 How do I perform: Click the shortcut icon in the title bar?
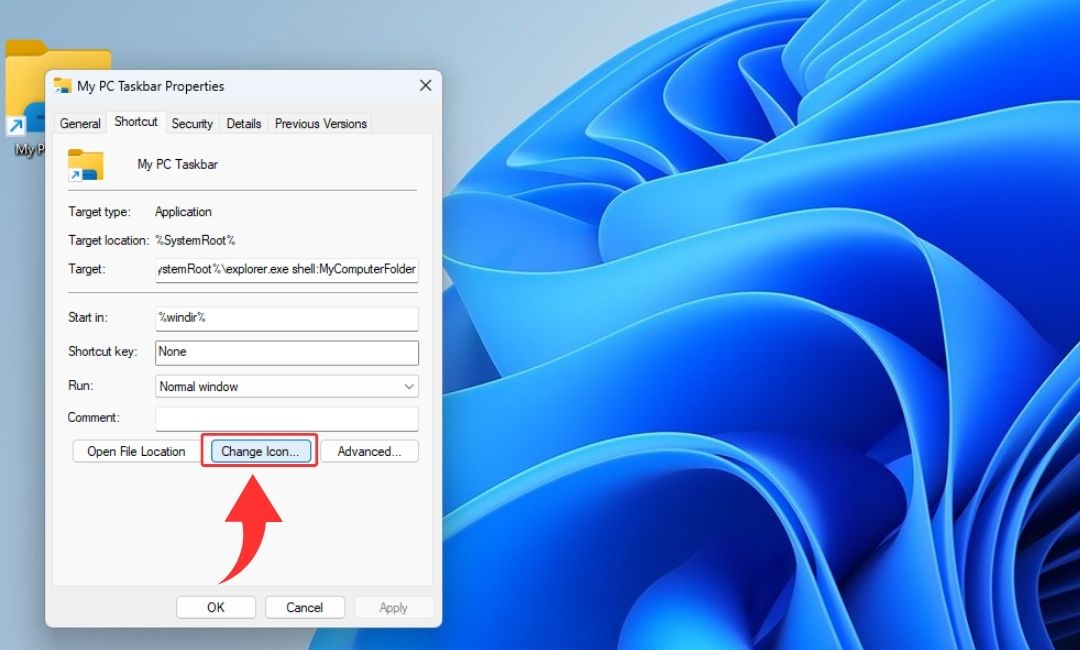click(63, 86)
